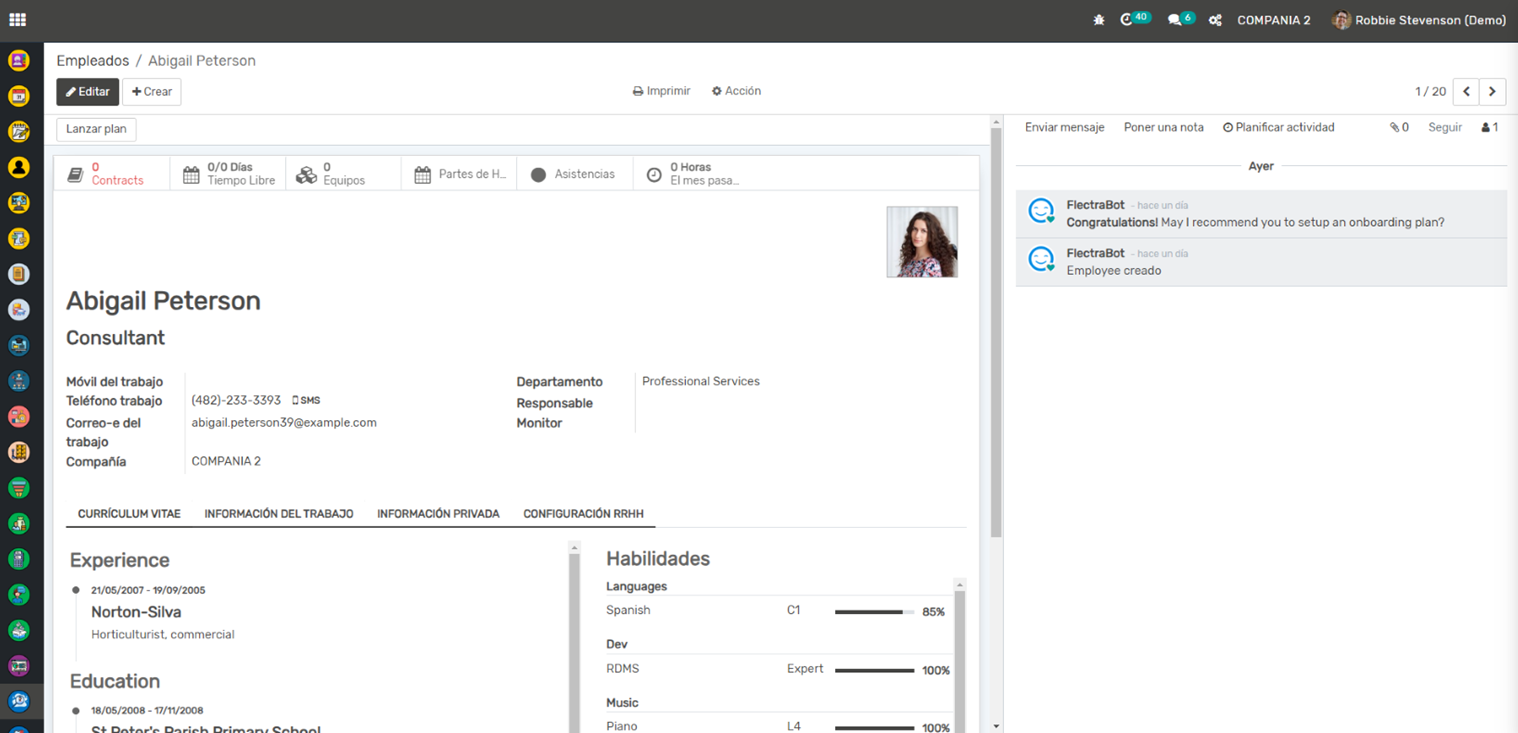1518x733 pixels.
Task: Click the Lanzar plan button
Action: pyautogui.click(x=96, y=129)
